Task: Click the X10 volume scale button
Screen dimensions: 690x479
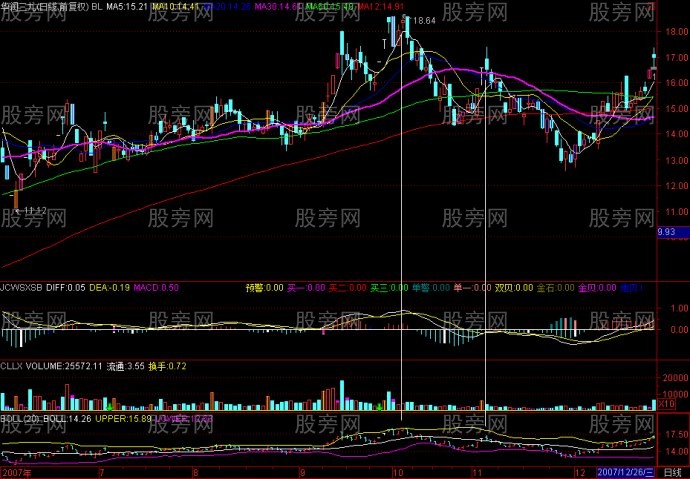Action: pyautogui.click(x=666, y=404)
